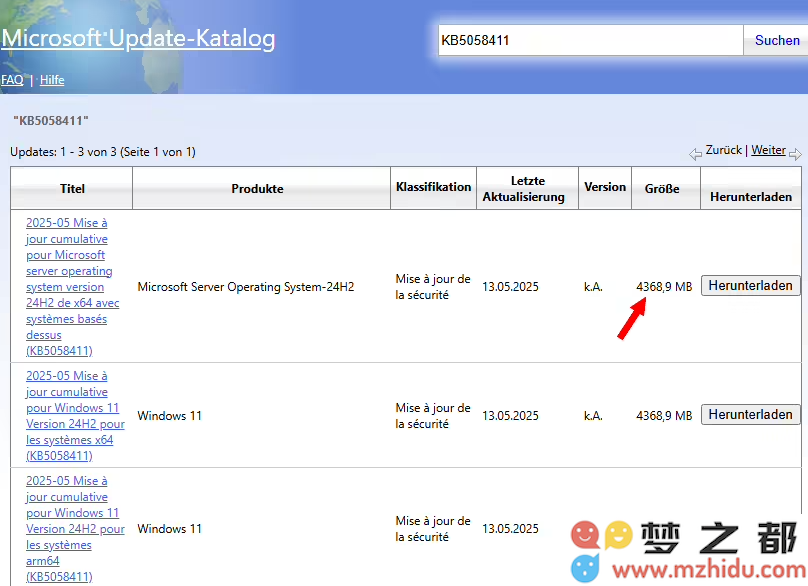Click the left arrow icon beside Zurück
This screenshot has height=586, width=808.
point(695,154)
